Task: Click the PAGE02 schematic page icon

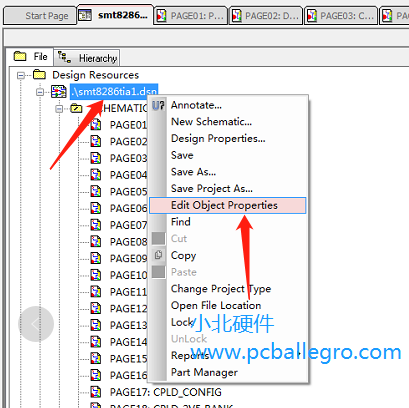Action: point(96,141)
